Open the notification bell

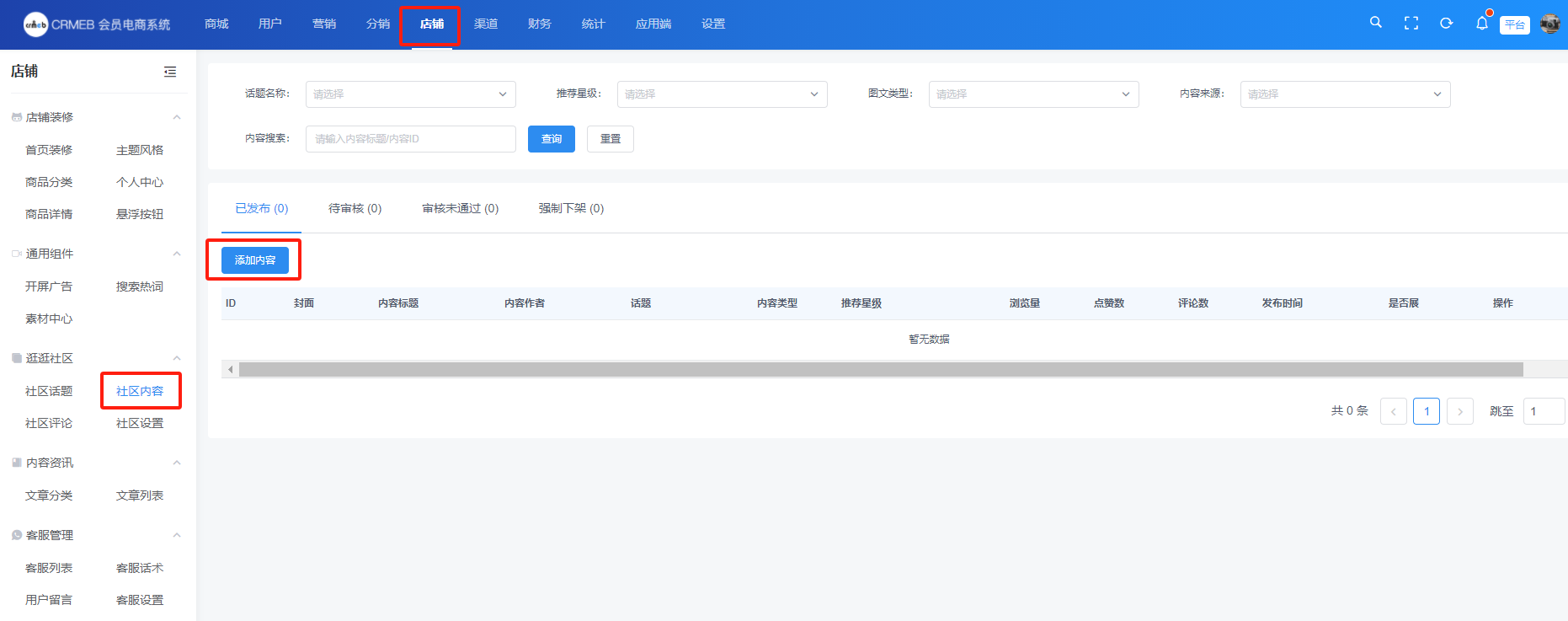[1481, 24]
